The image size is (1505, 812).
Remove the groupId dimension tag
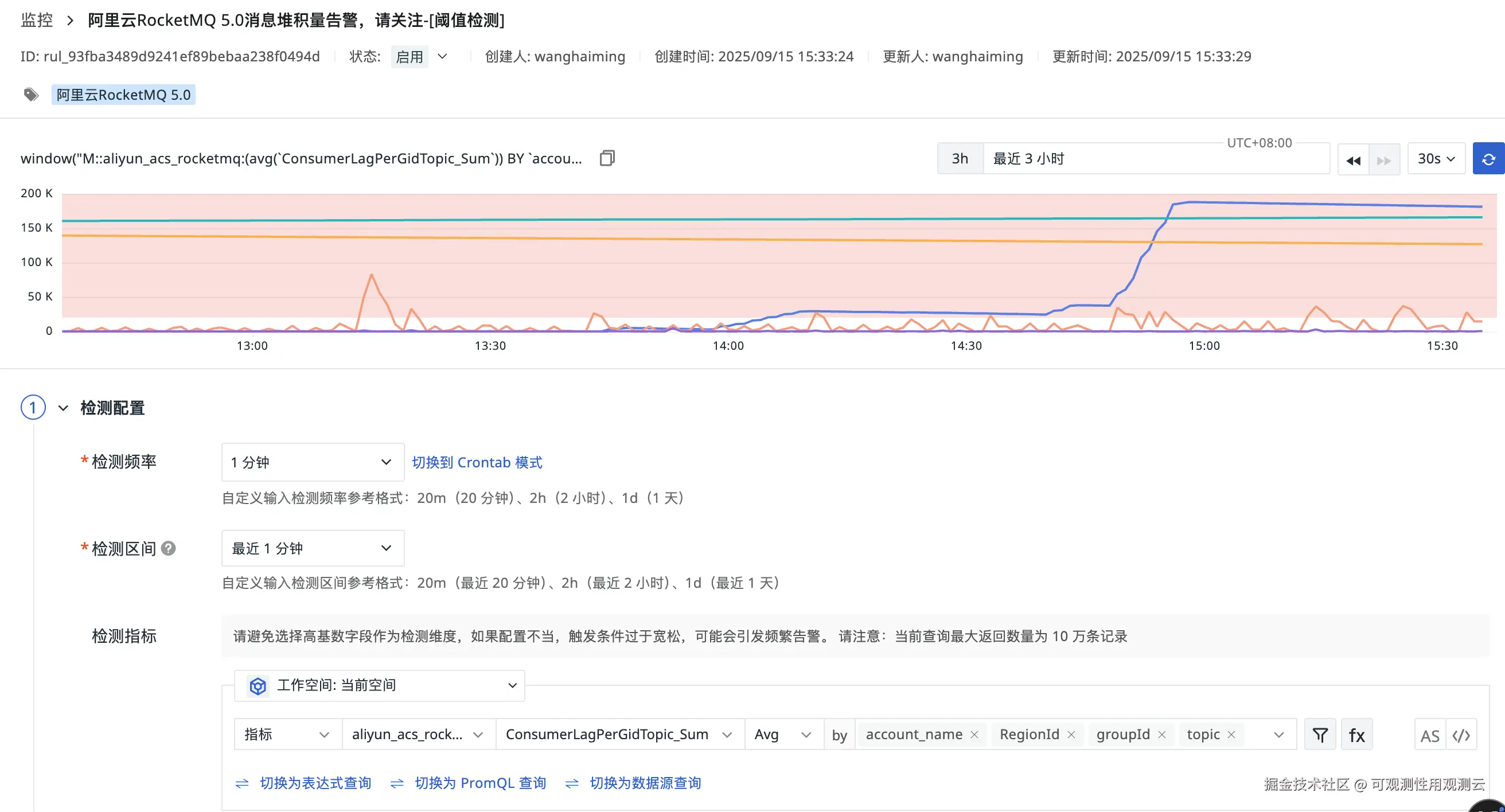1162,735
